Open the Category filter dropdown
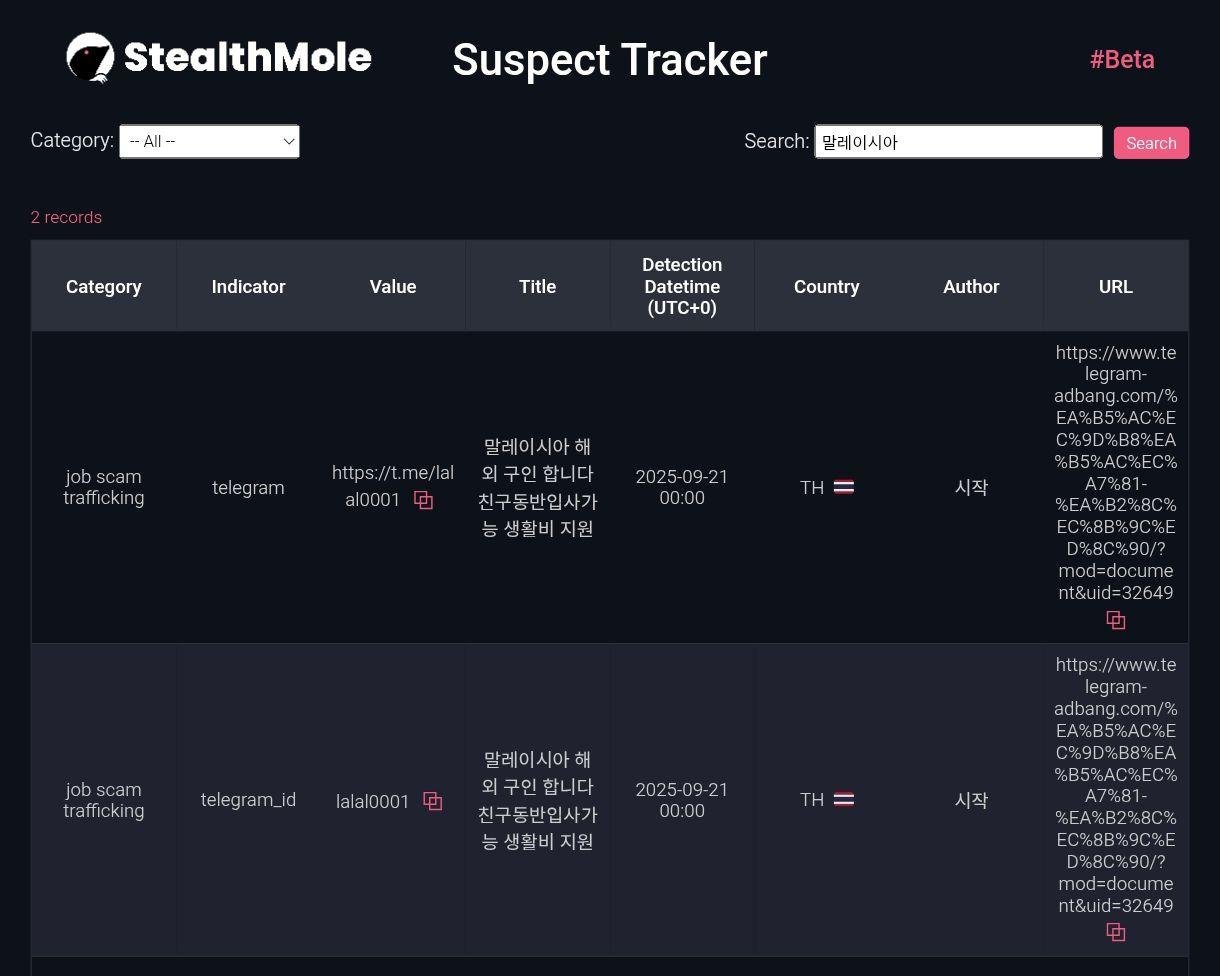This screenshot has height=976, width=1220. 209,142
